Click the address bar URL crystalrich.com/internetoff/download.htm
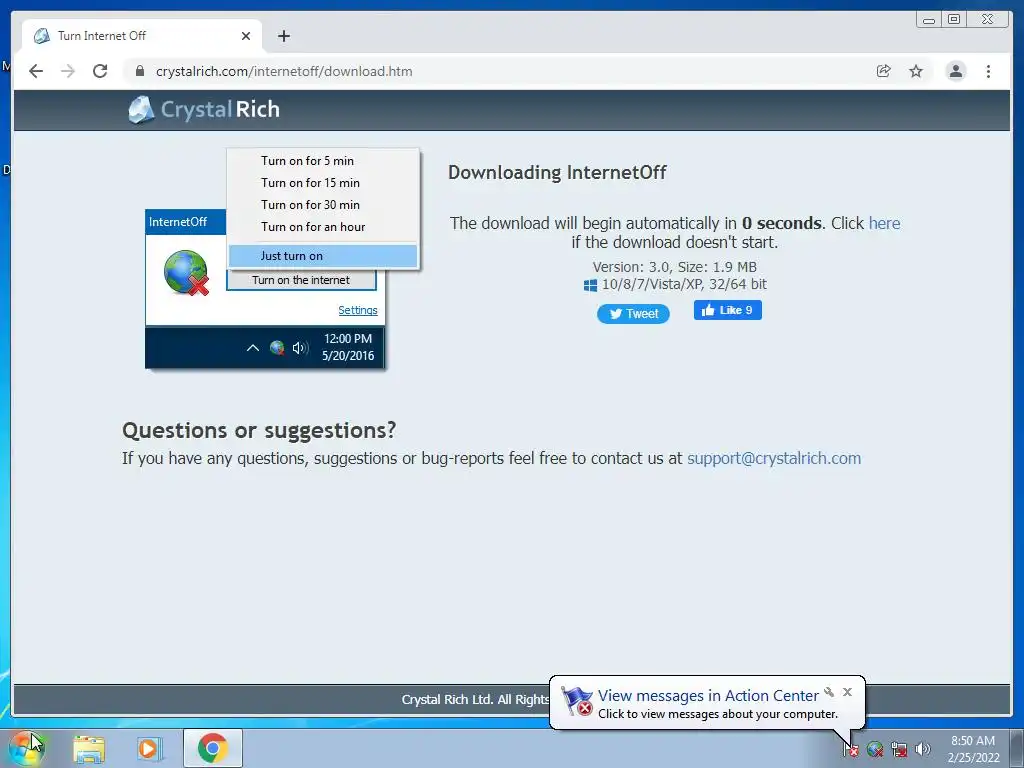 click(x=284, y=71)
